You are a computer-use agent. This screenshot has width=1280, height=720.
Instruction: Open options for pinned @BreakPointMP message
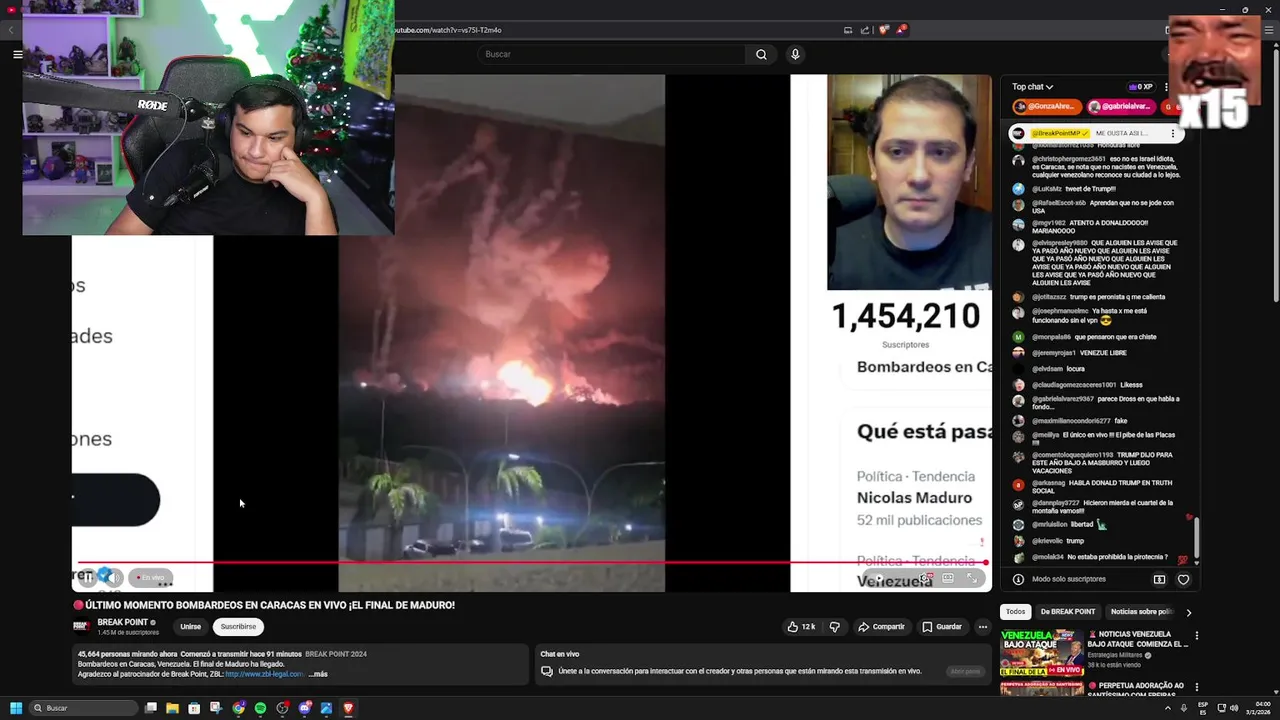1172,133
